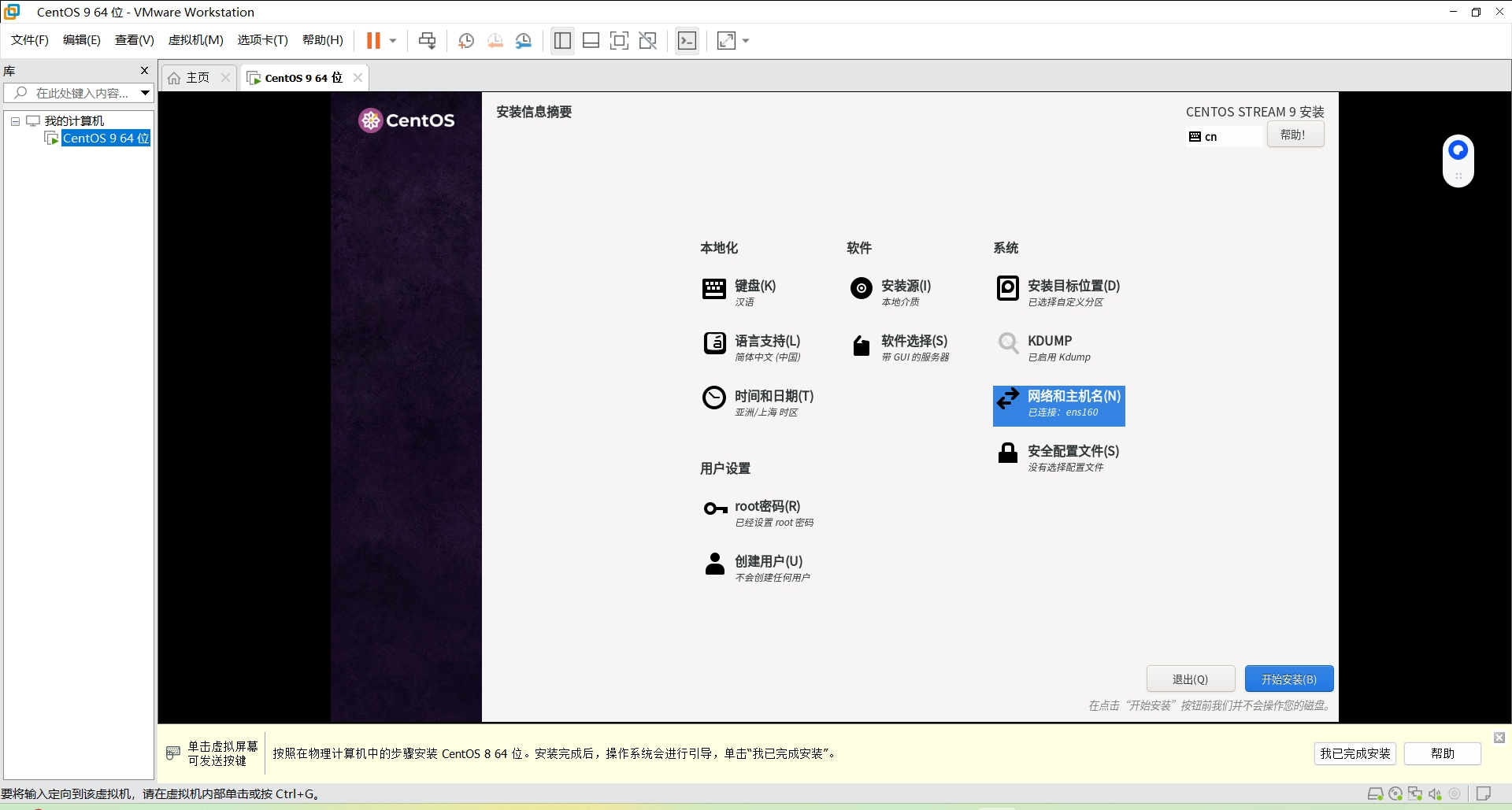
Task: Open 安全配置文件(S) security profile
Action: click(1058, 457)
